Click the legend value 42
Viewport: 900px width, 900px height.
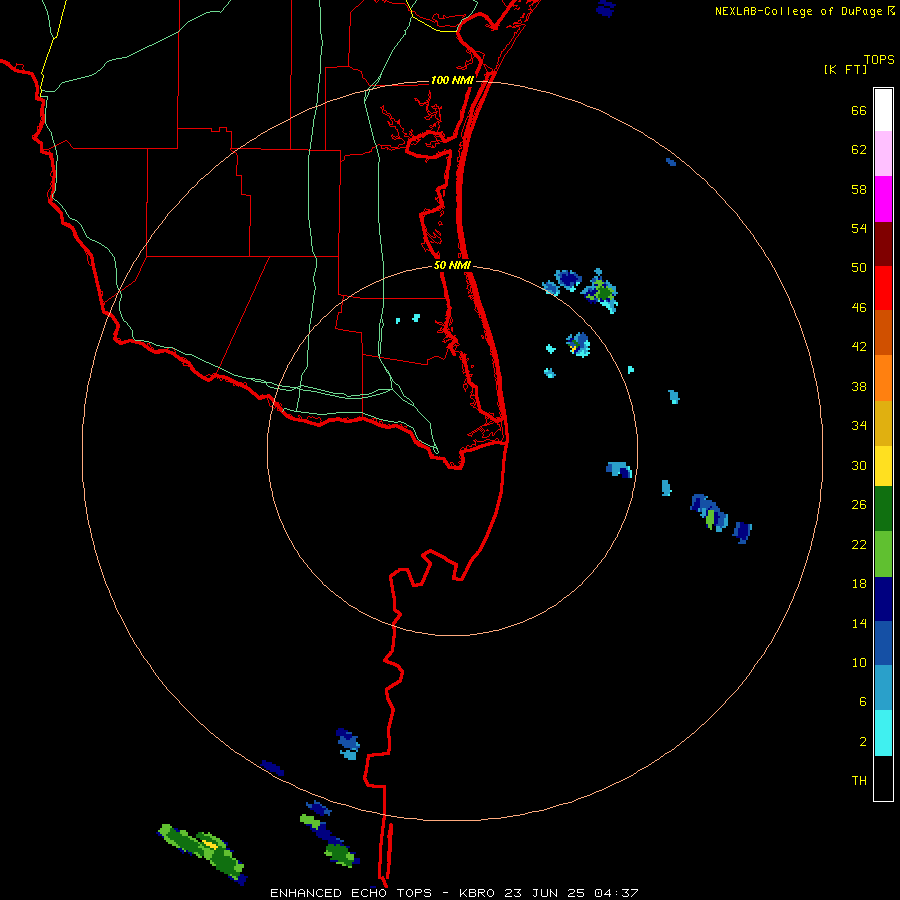coord(859,347)
